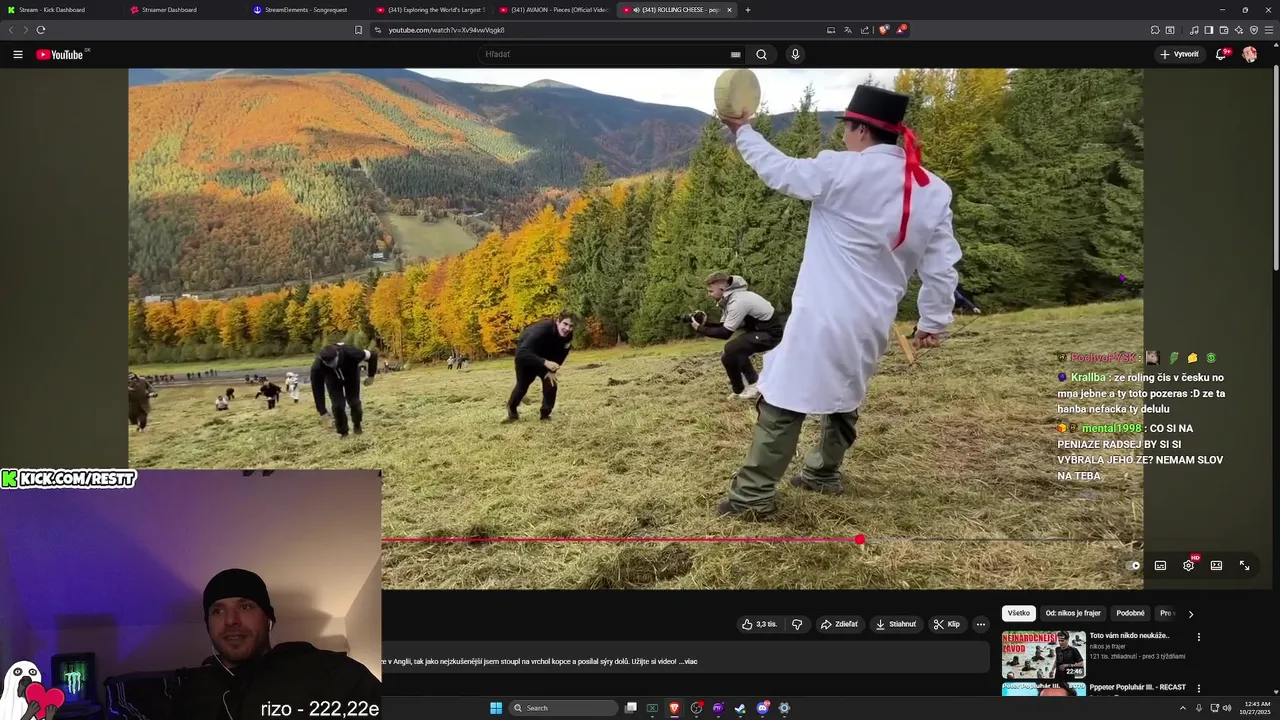Open Brave Rewards triangle icon
Screen dimensions: 1280x720
click(x=901, y=30)
